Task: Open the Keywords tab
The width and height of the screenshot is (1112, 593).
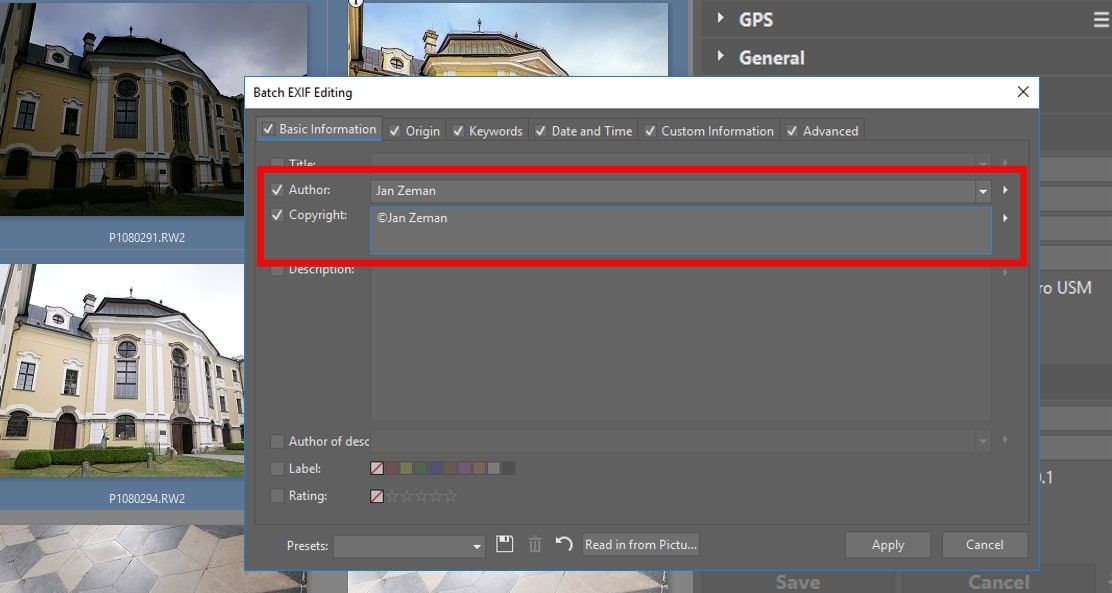Action: (487, 129)
